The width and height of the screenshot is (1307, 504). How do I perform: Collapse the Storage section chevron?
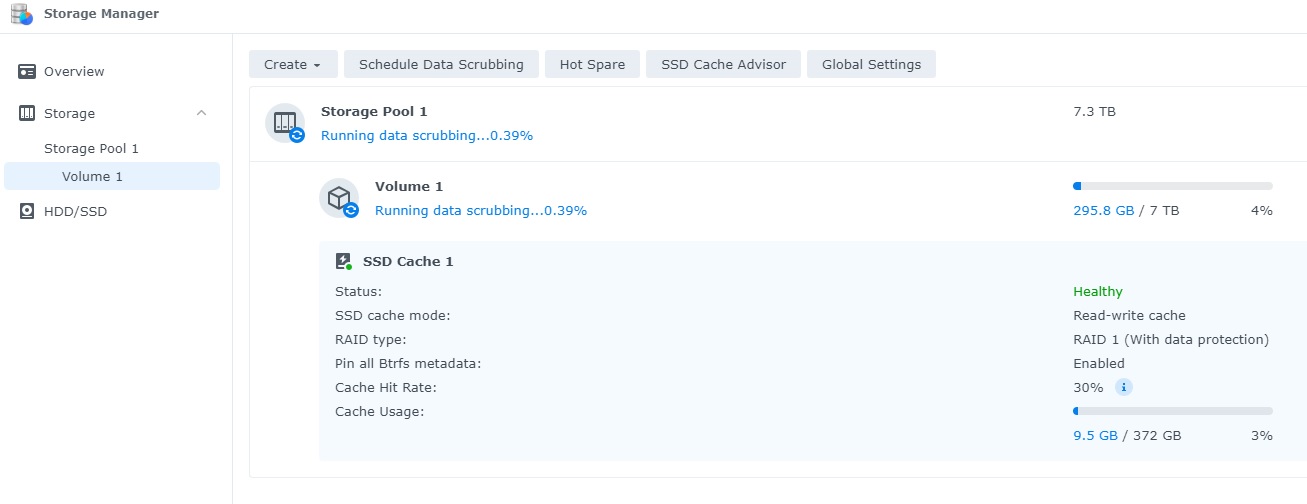pos(201,114)
